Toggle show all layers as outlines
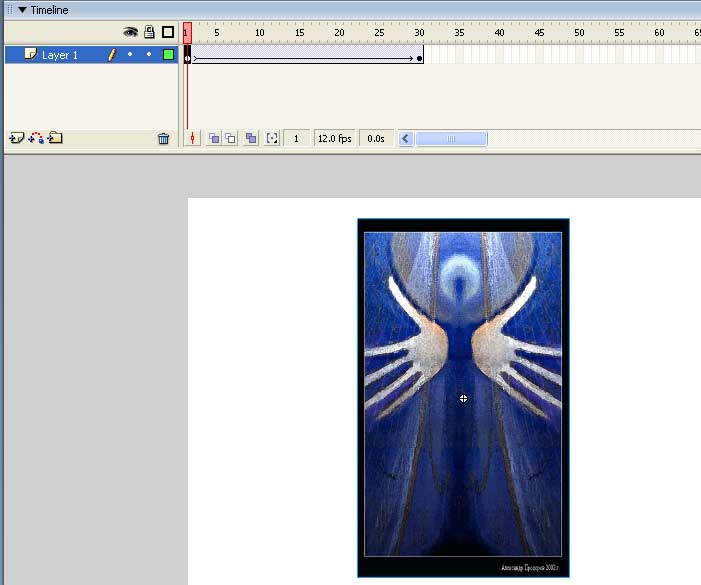This screenshot has width=701, height=585. 168,32
